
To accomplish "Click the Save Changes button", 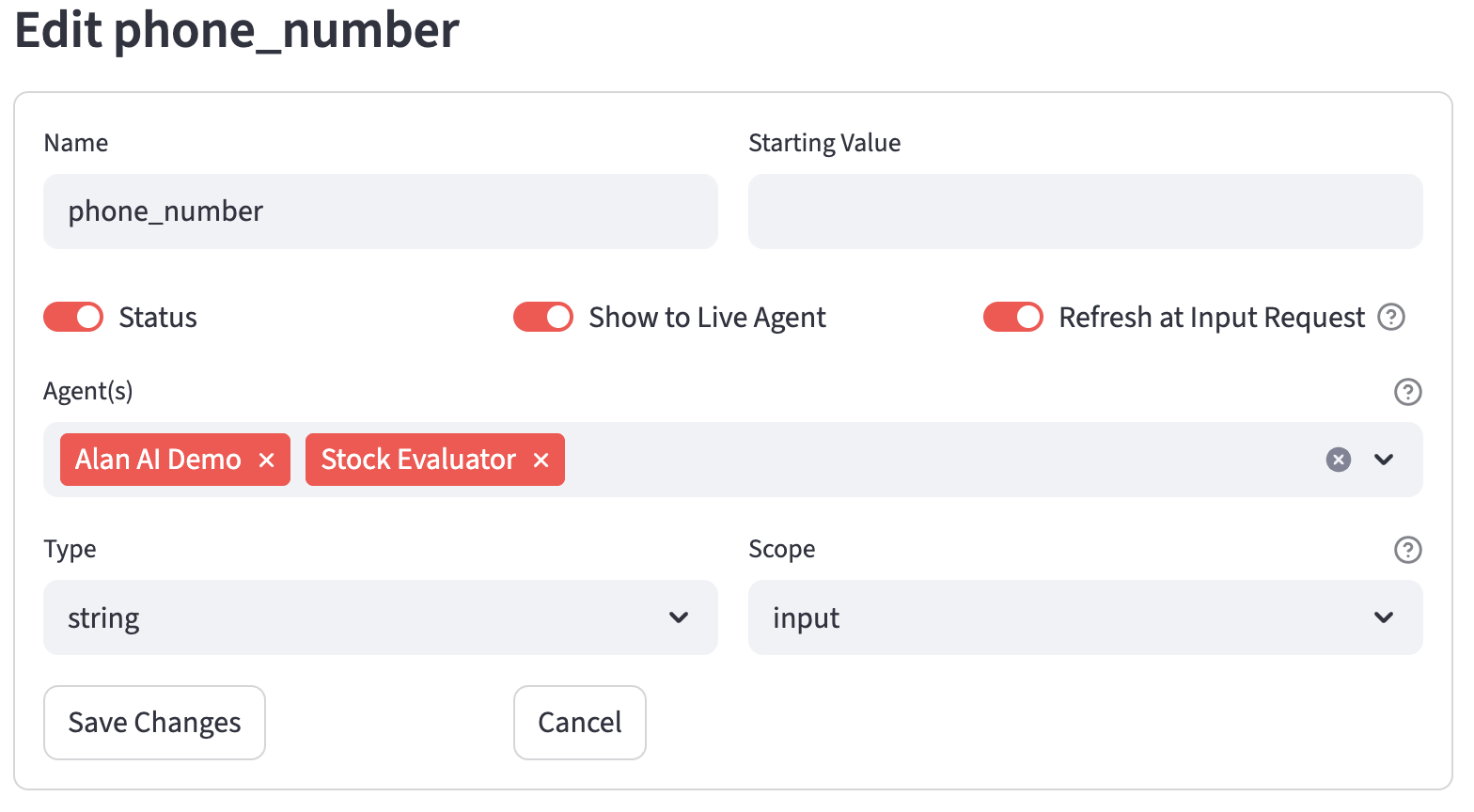I will pyautogui.click(x=155, y=723).
